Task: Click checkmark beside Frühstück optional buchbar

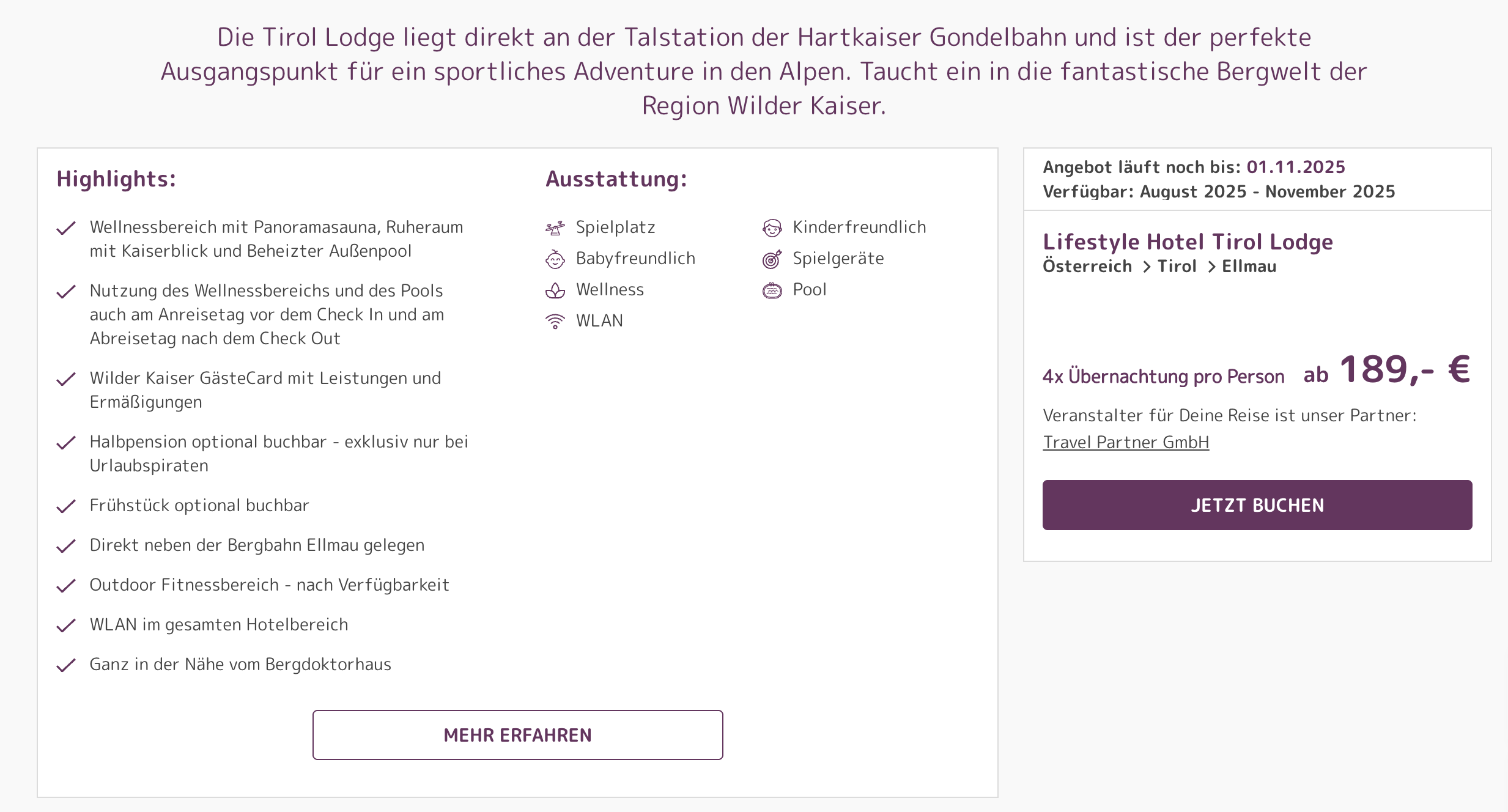Action: pyautogui.click(x=66, y=506)
